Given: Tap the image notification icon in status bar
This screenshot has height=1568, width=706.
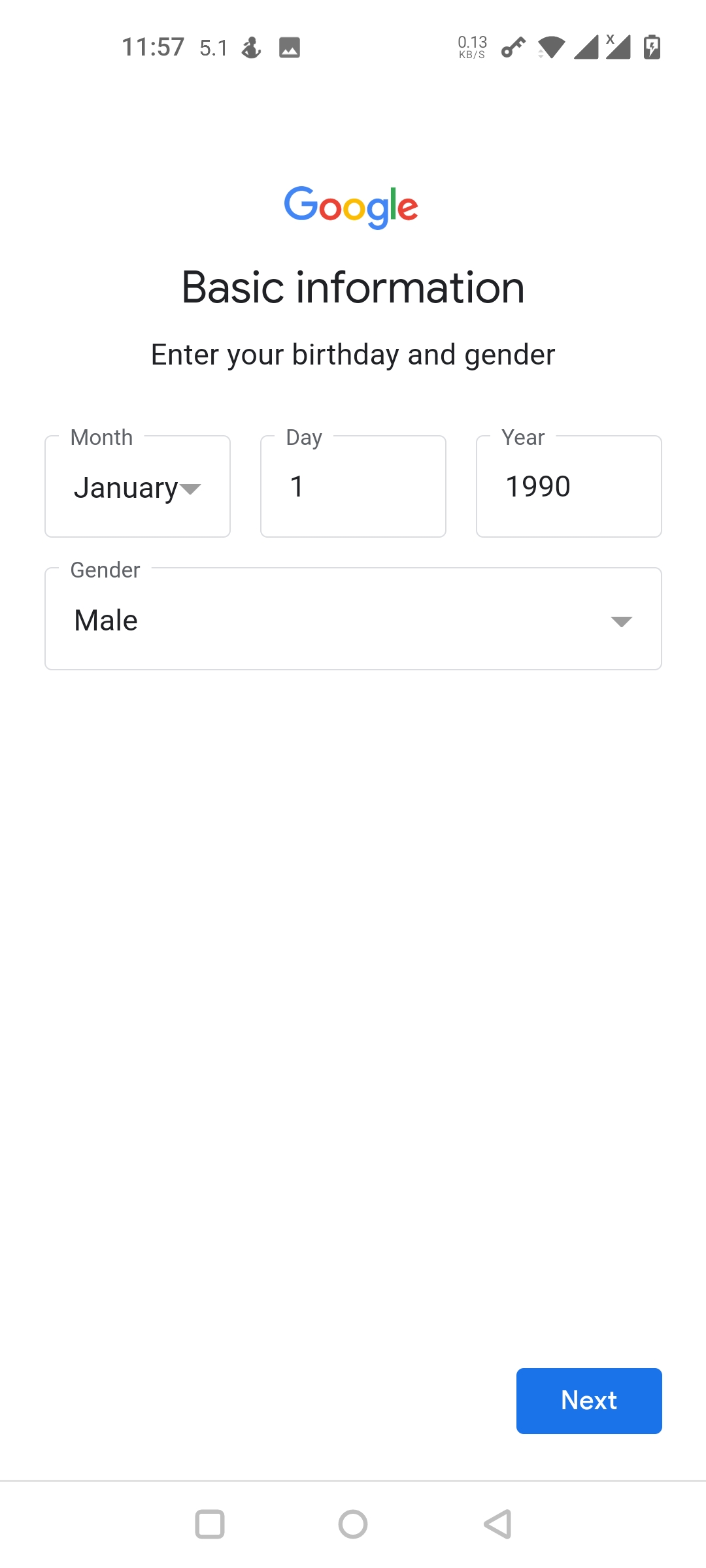Looking at the screenshot, I should pos(290,48).
